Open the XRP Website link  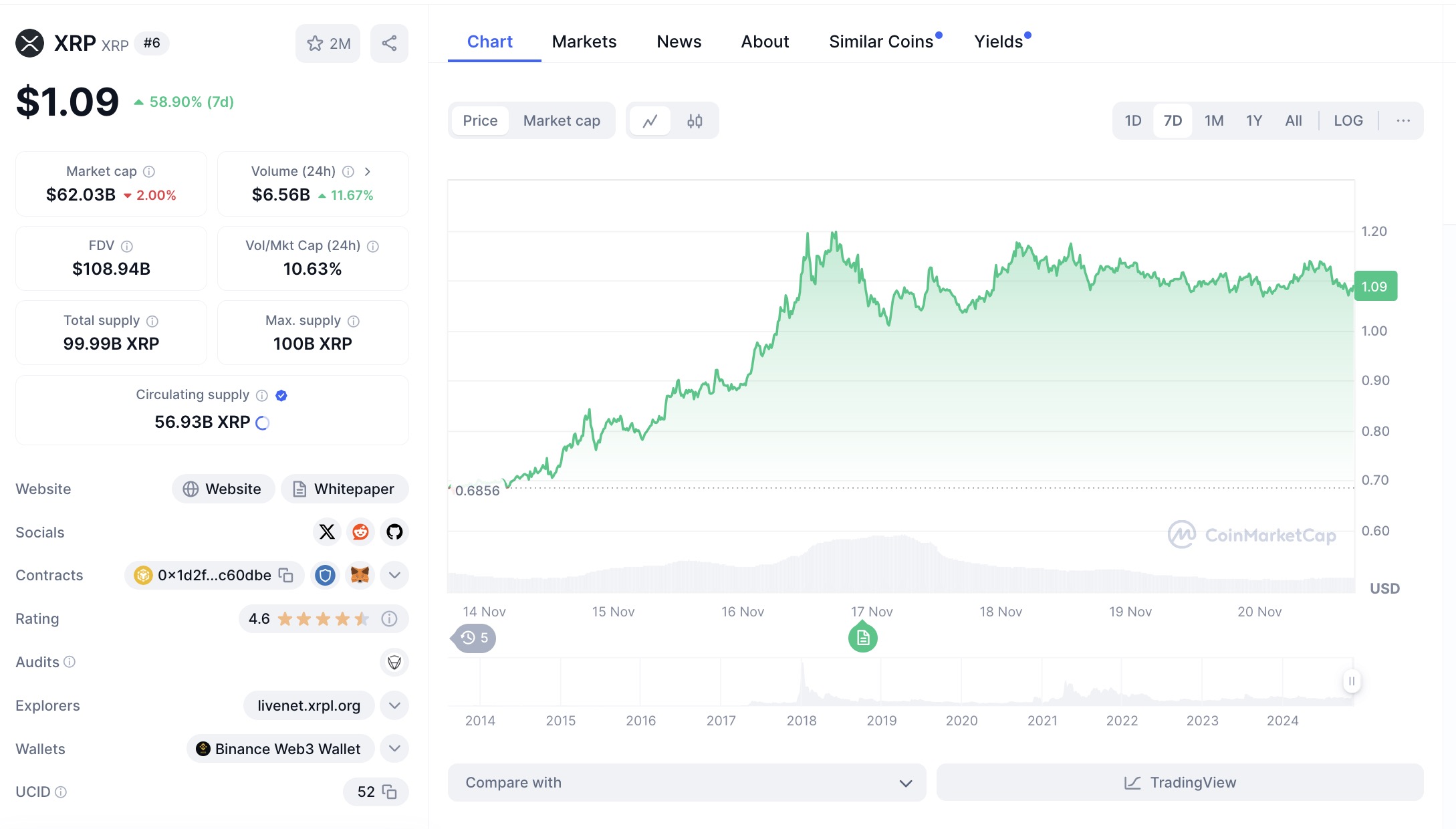tap(223, 489)
